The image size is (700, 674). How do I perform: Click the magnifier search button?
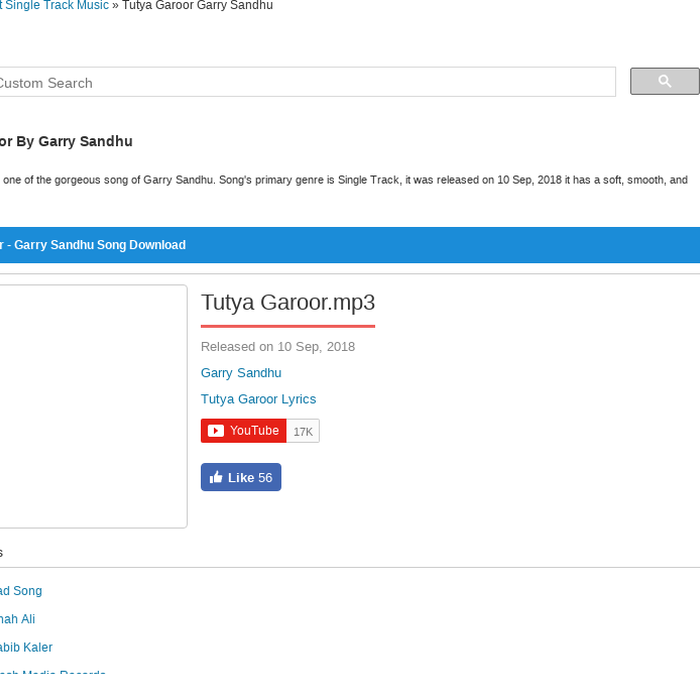(665, 81)
